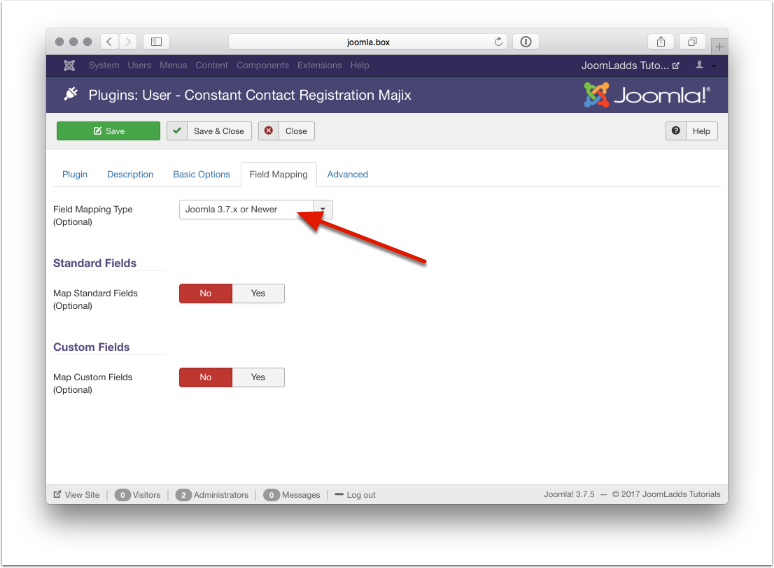Set Map Standard Fields to No
This screenshot has height=568, width=774.
tap(205, 293)
